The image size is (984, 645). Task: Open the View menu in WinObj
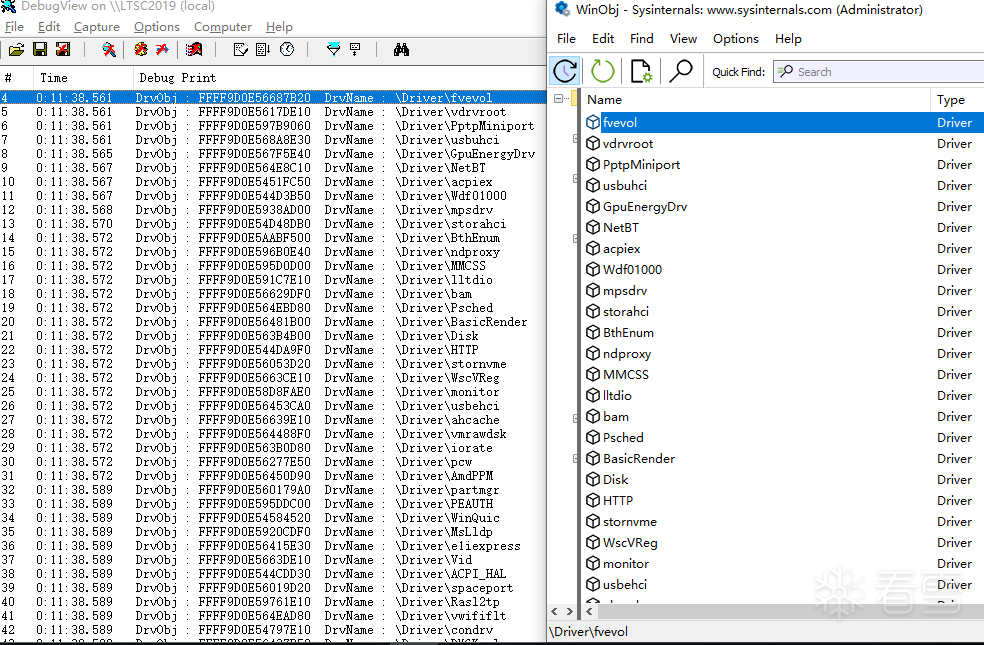pyautogui.click(x=683, y=39)
